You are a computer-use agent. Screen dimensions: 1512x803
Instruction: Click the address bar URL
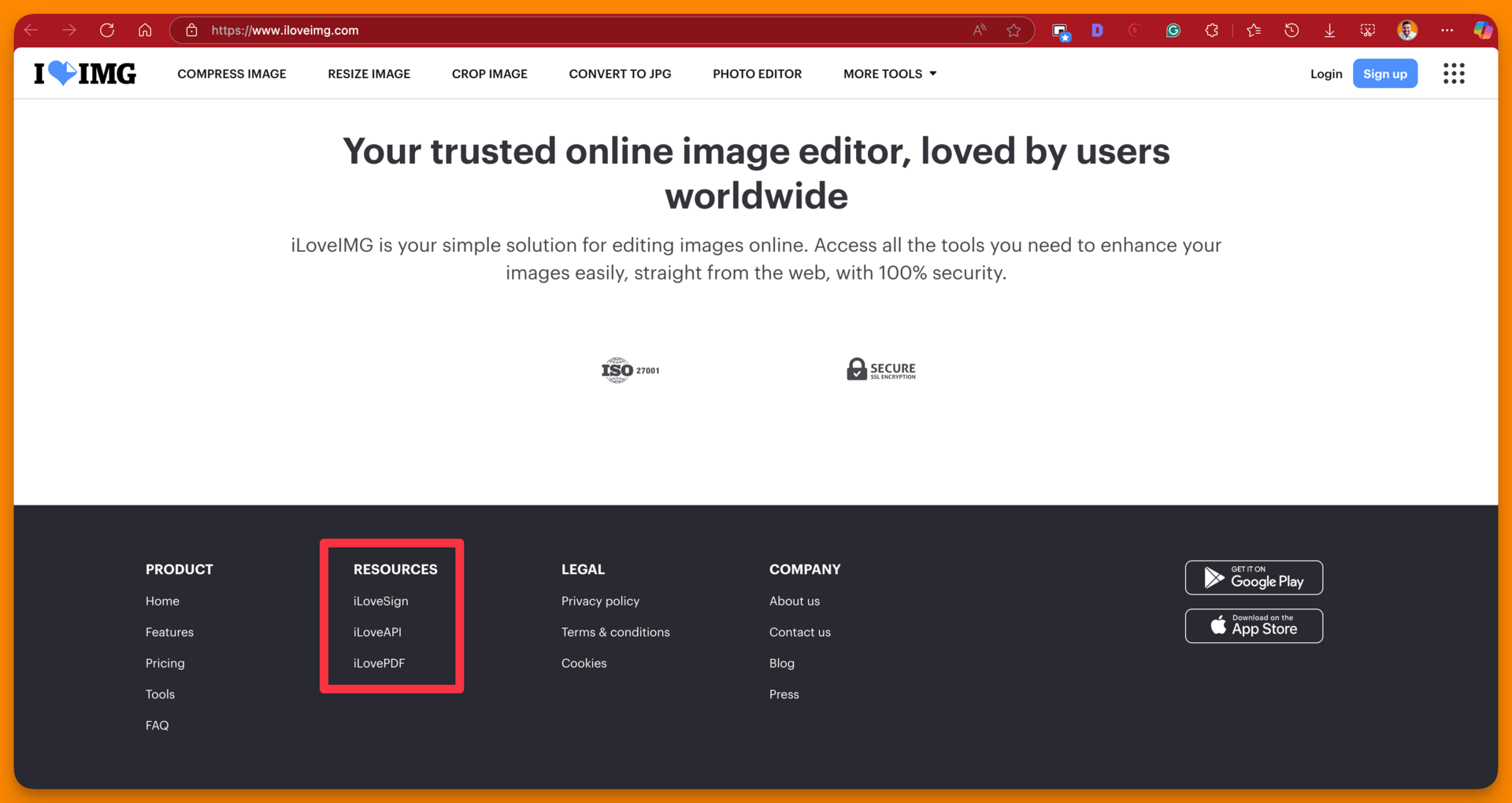tap(285, 30)
